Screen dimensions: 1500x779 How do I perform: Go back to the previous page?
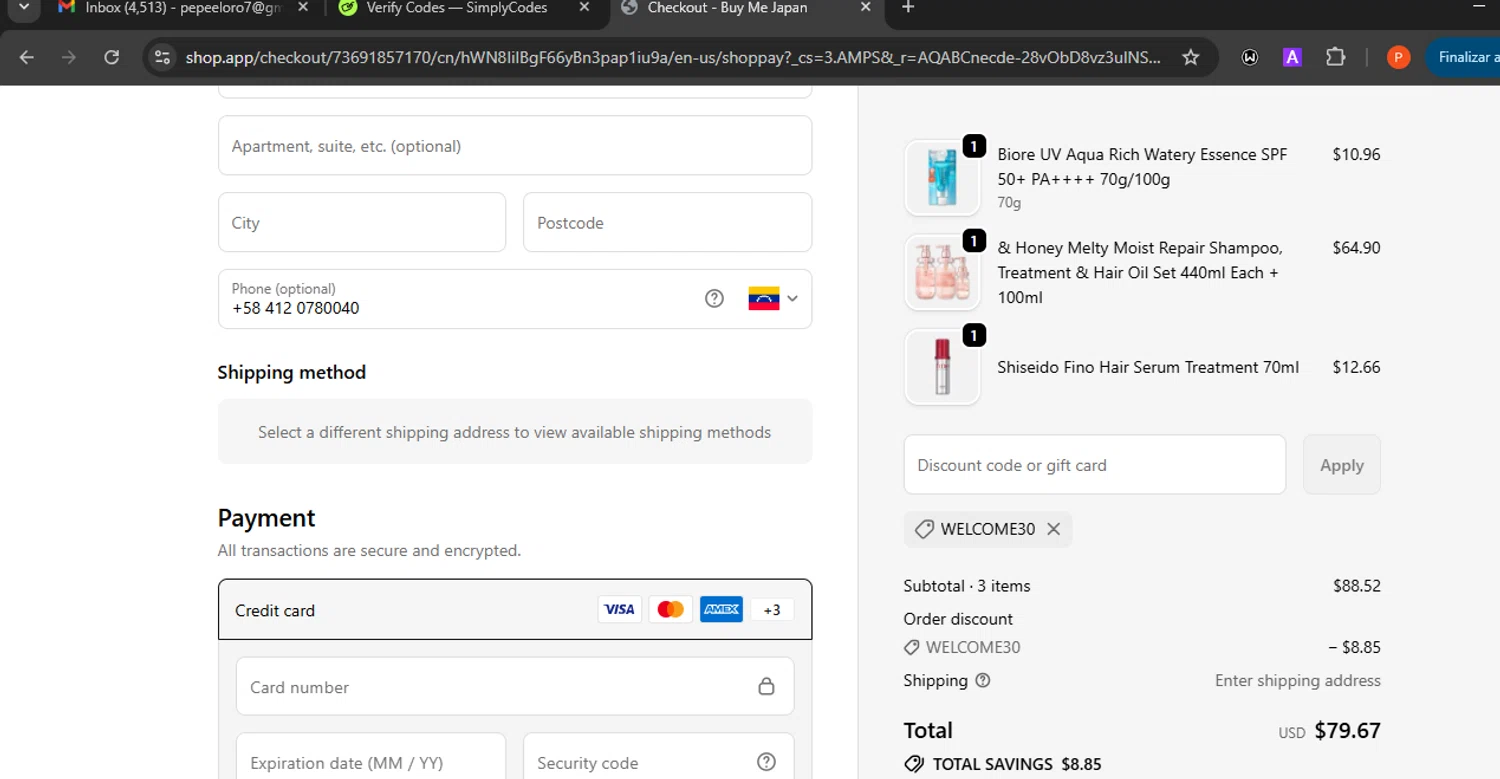tap(27, 58)
